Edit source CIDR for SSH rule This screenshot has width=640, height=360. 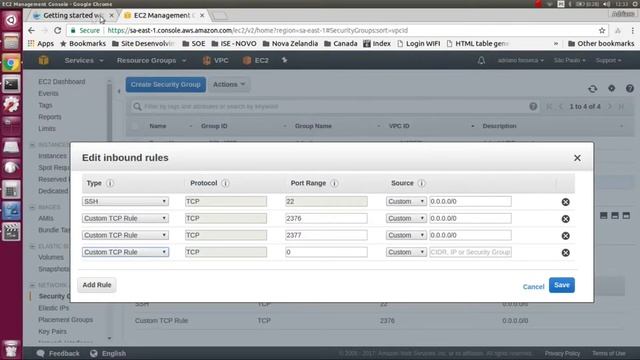[470, 201]
